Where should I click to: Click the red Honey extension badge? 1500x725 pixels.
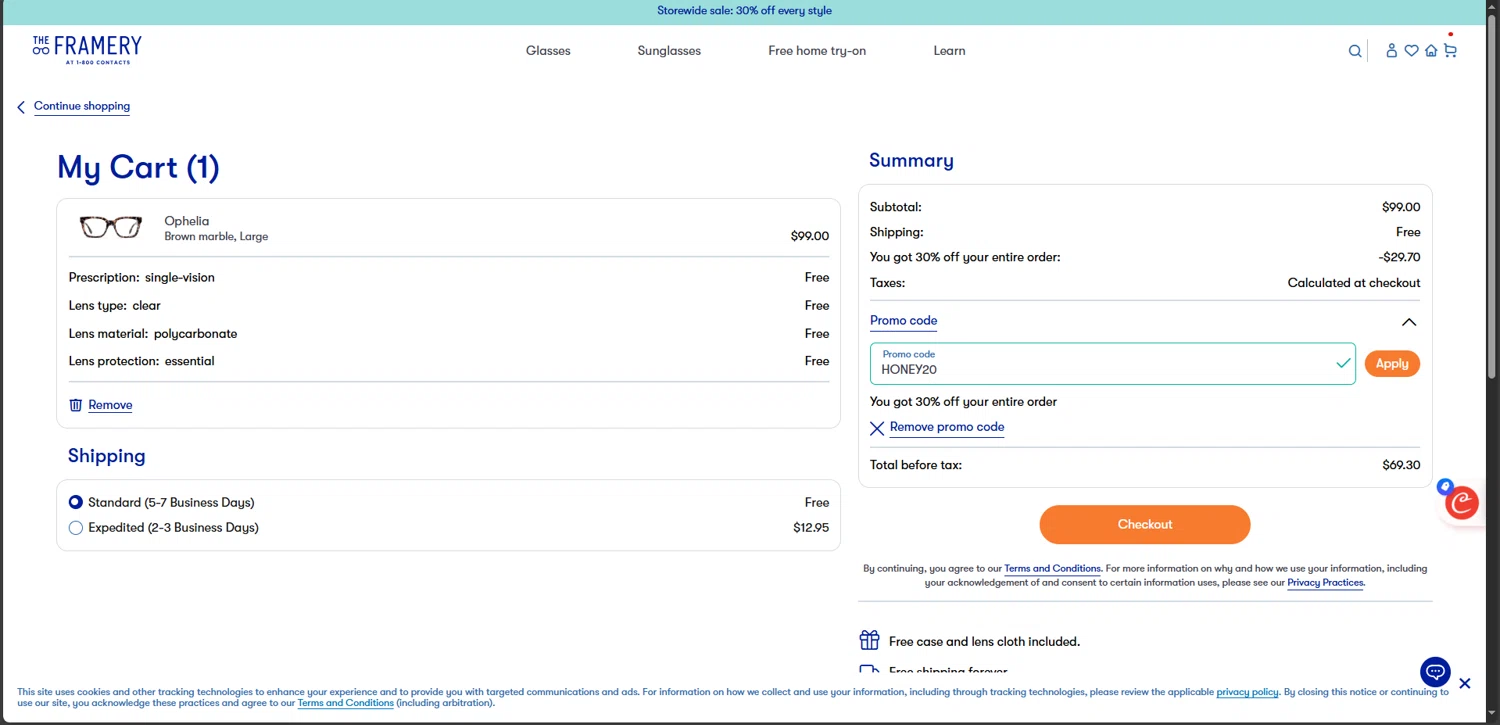coord(1462,502)
